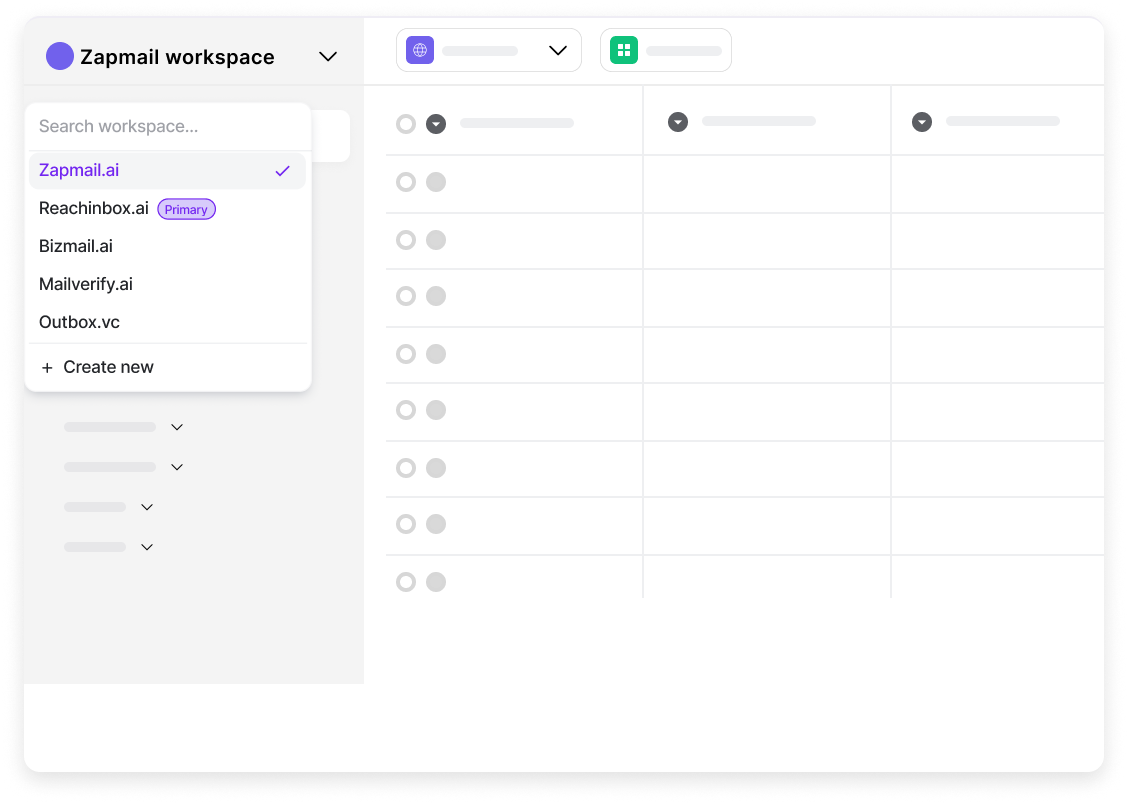The height and width of the screenshot is (803, 1127).
Task: Click Create new workspace option
Action: click(167, 367)
